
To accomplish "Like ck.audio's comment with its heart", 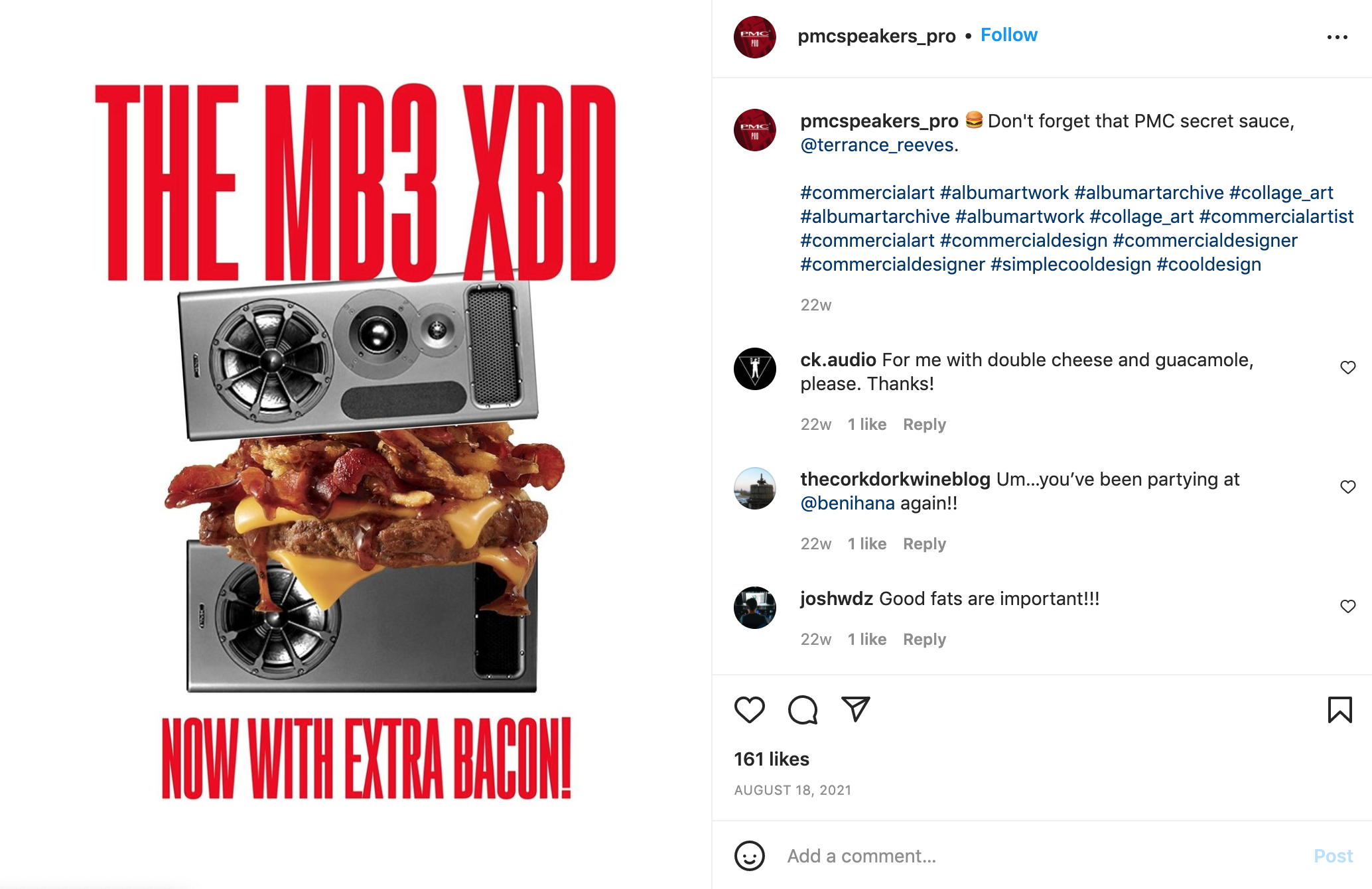I will click(1347, 368).
